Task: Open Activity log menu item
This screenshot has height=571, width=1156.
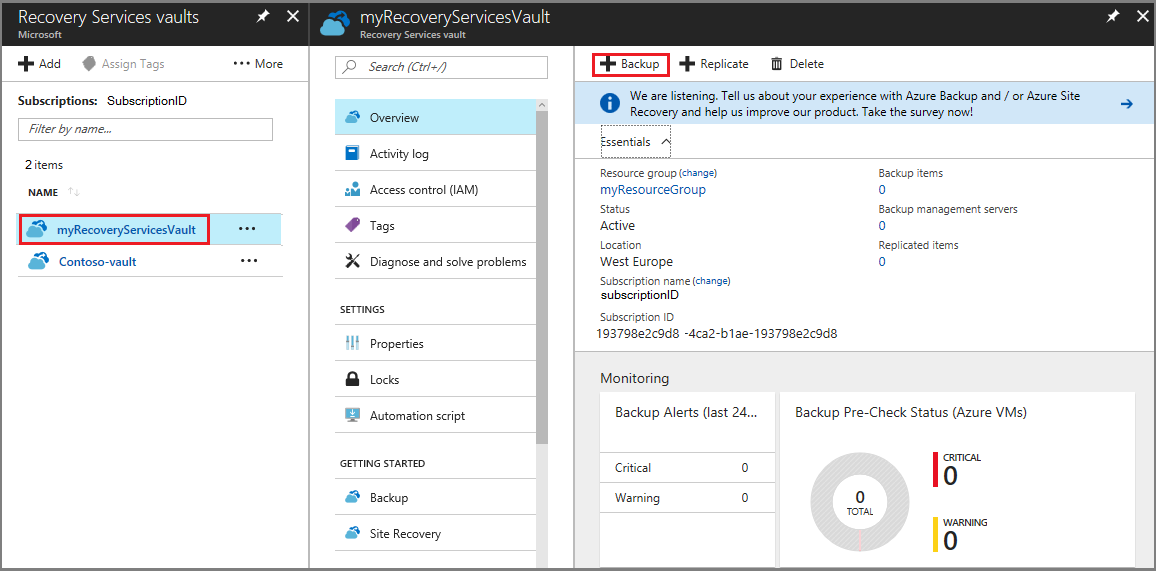Action: pos(436,153)
